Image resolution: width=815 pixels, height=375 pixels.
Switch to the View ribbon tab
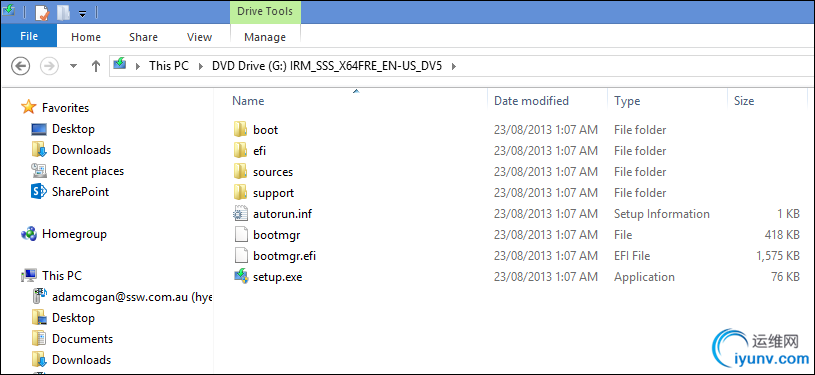click(x=200, y=37)
